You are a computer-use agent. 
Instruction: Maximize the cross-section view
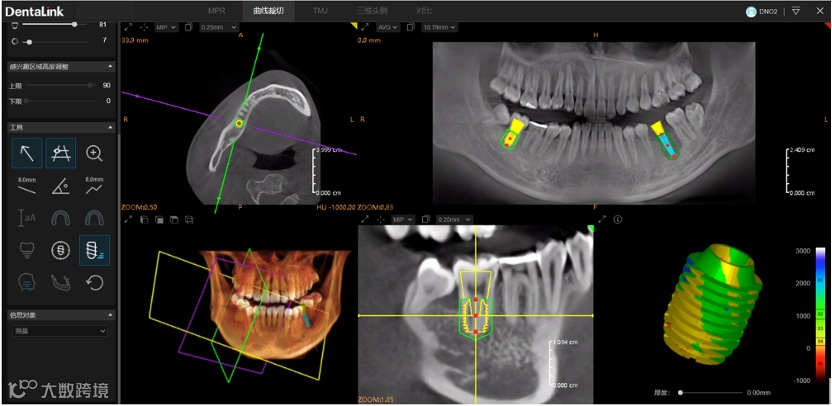point(365,219)
